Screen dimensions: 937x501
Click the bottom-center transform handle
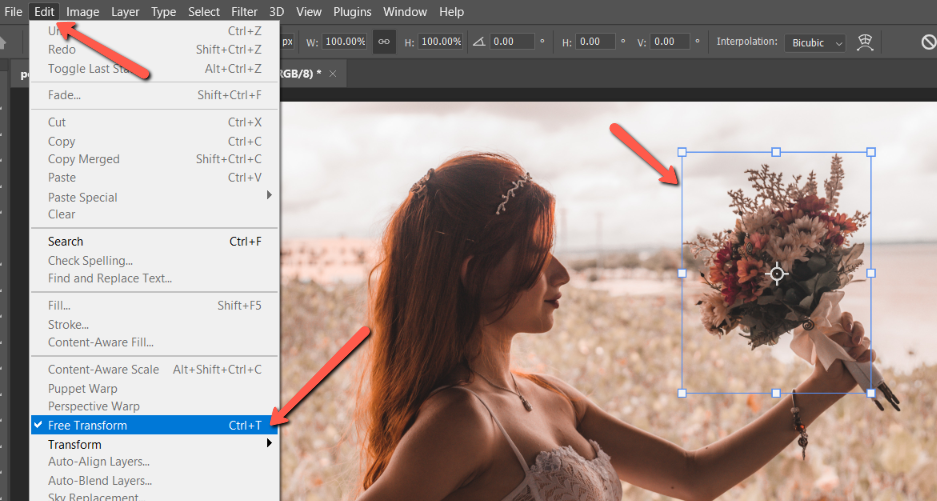pyautogui.click(x=777, y=393)
